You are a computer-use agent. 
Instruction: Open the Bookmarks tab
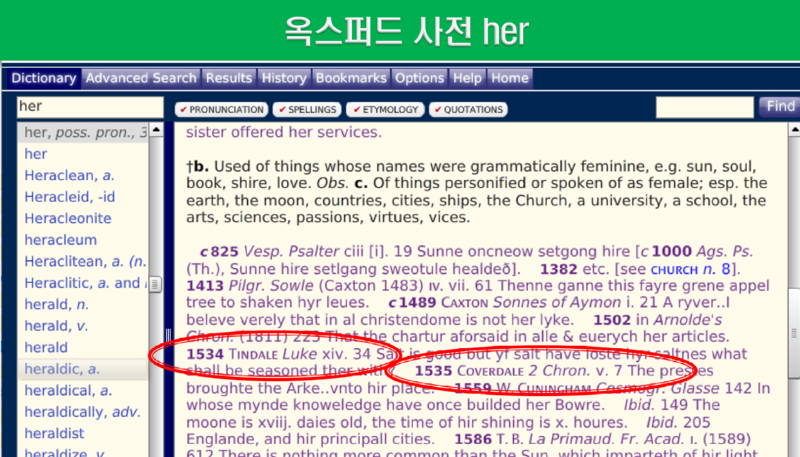pos(351,78)
